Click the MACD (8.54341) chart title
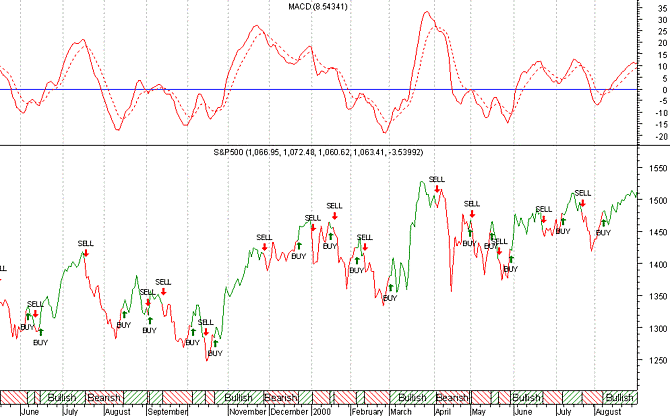The image size is (670, 416). (318, 7)
